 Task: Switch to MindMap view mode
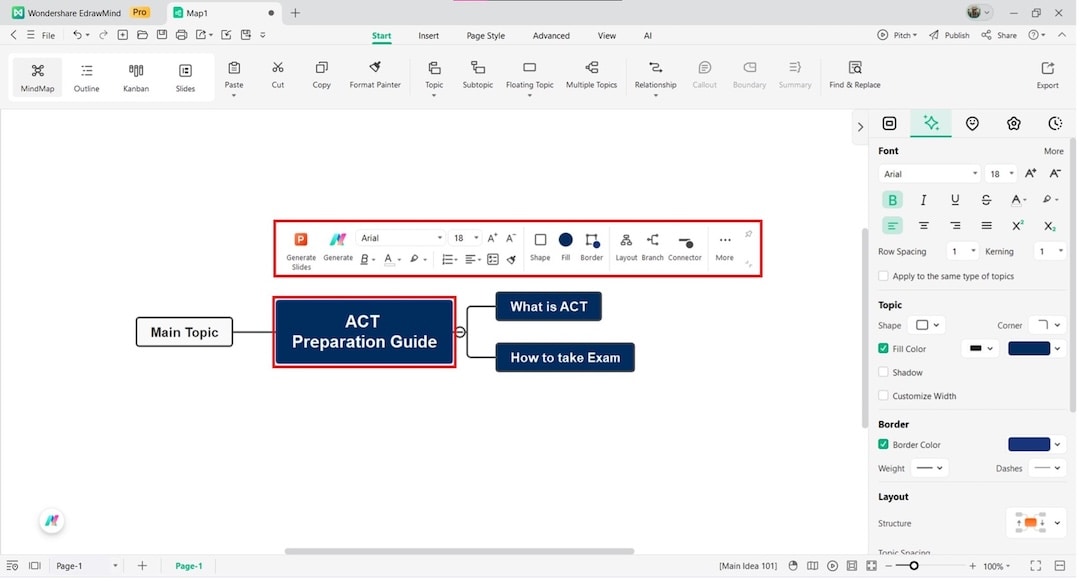pos(37,77)
